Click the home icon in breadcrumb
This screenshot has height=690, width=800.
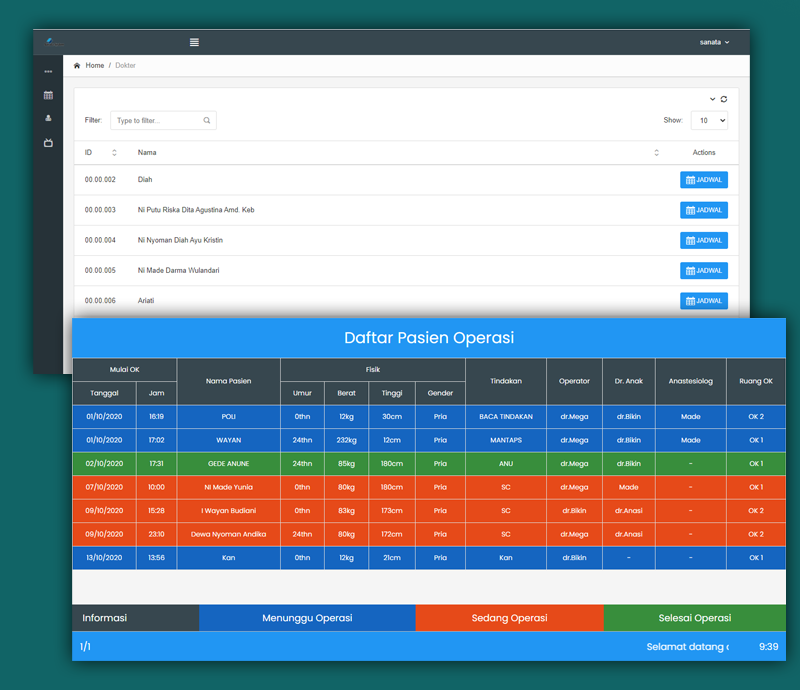[x=77, y=65]
